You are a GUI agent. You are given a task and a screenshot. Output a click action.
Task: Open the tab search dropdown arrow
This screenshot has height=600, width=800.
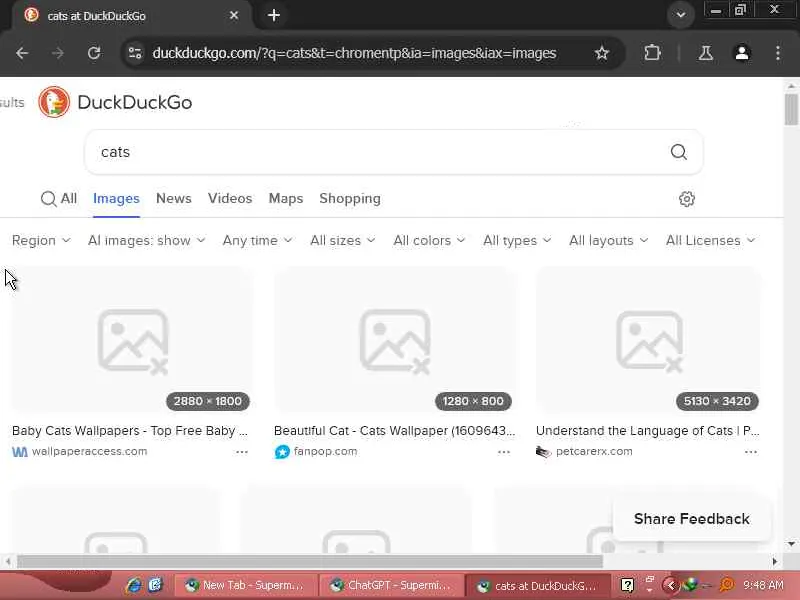681,15
